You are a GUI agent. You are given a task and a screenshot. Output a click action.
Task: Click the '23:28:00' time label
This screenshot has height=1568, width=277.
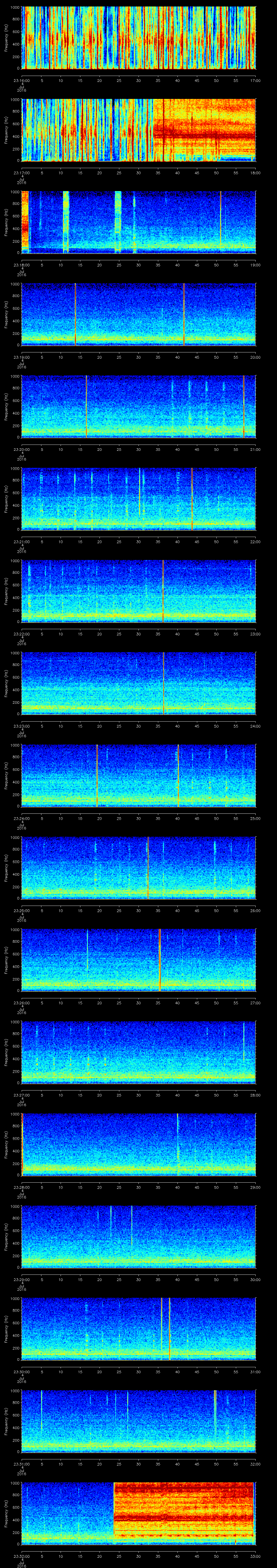[21, 1187]
